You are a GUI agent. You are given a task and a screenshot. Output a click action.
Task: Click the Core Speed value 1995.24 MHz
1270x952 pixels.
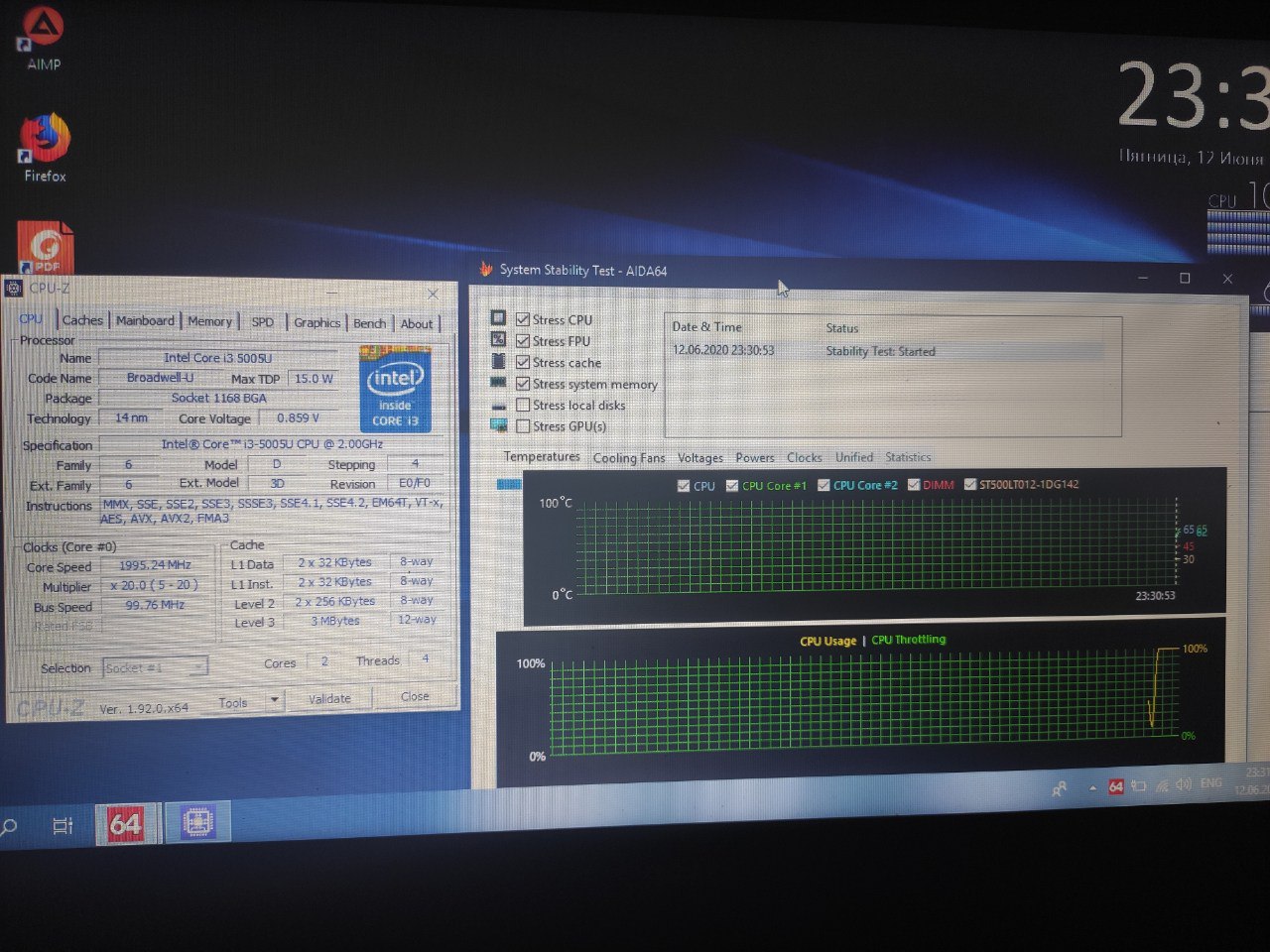coord(156,565)
